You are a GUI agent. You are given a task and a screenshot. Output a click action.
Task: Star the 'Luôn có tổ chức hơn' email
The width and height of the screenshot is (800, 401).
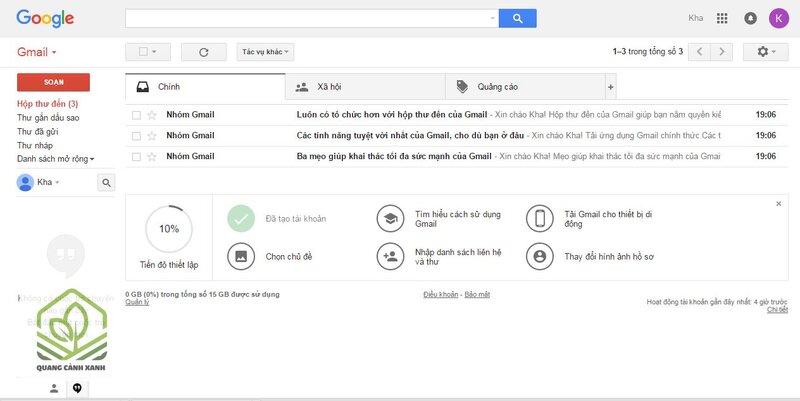152,115
